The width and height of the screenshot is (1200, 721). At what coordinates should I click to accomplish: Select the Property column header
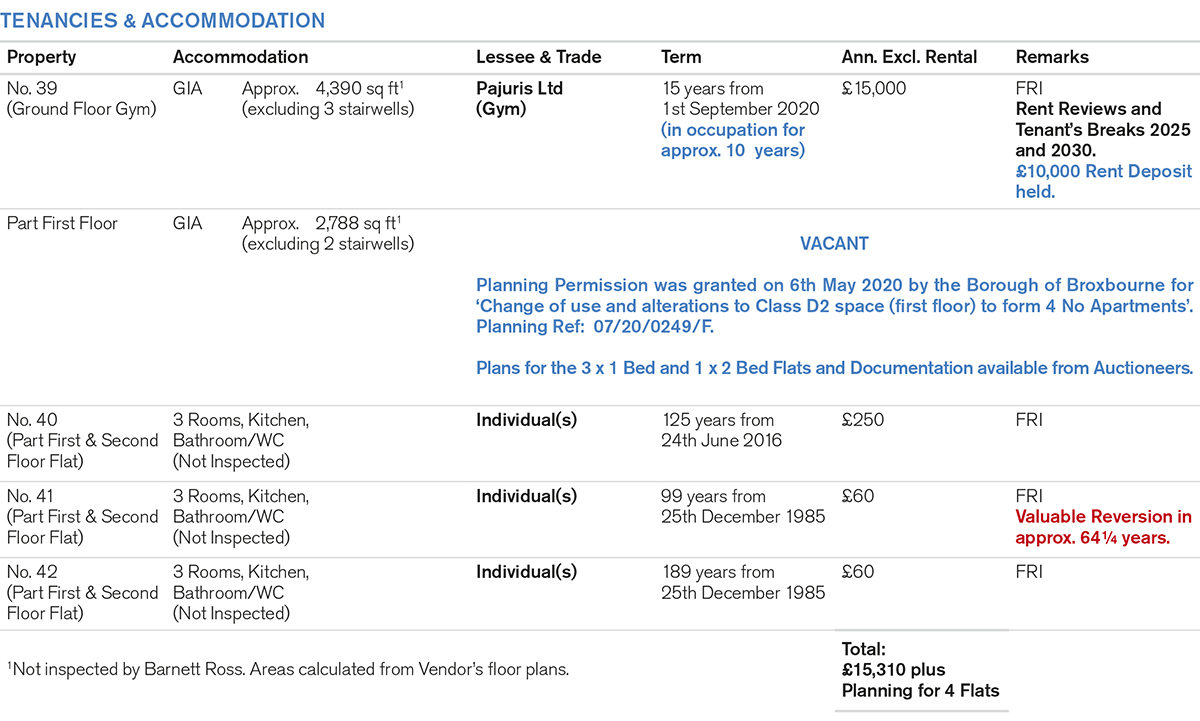pos(41,57)
